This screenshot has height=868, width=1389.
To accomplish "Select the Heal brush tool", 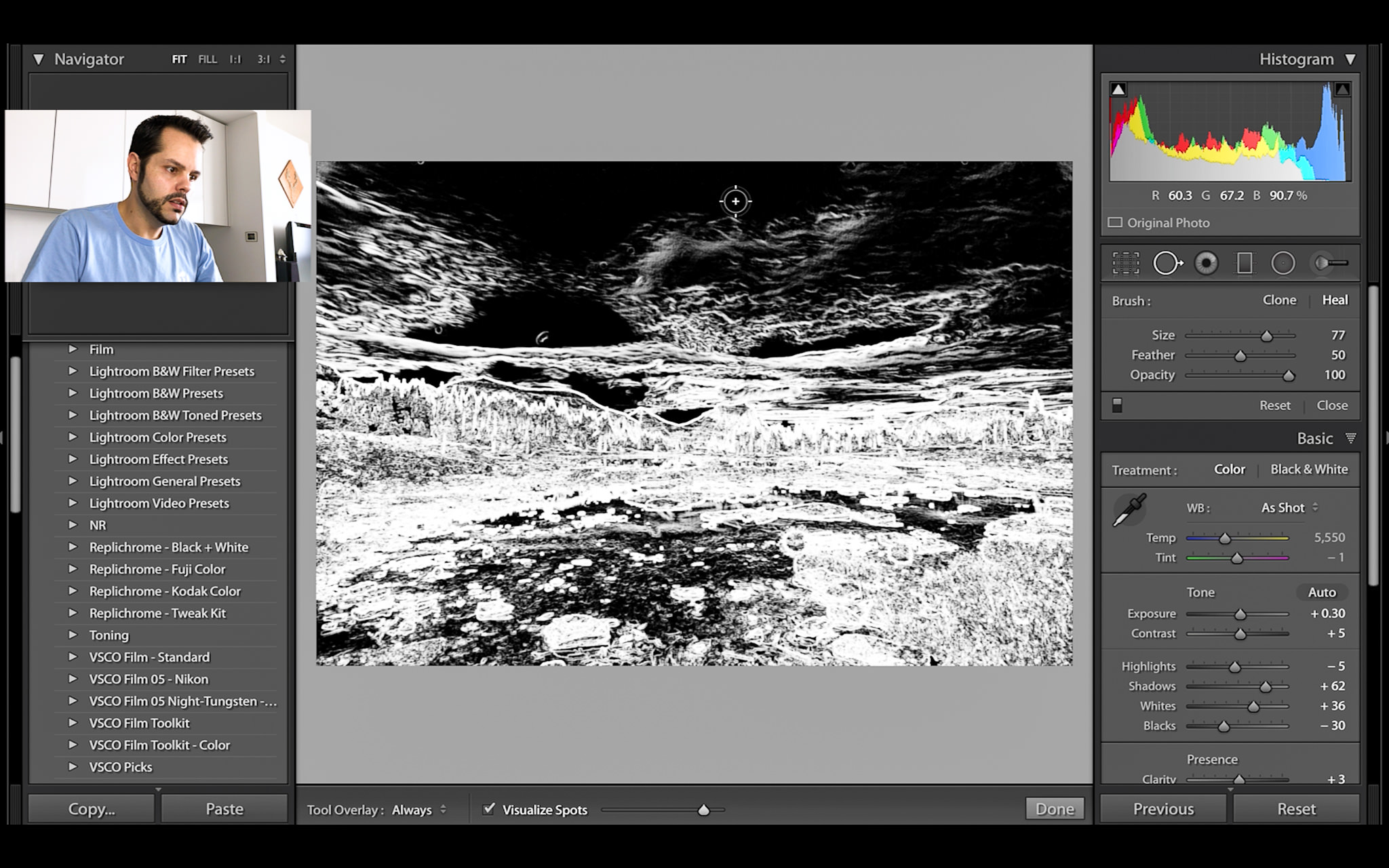I will point(1335,300).
